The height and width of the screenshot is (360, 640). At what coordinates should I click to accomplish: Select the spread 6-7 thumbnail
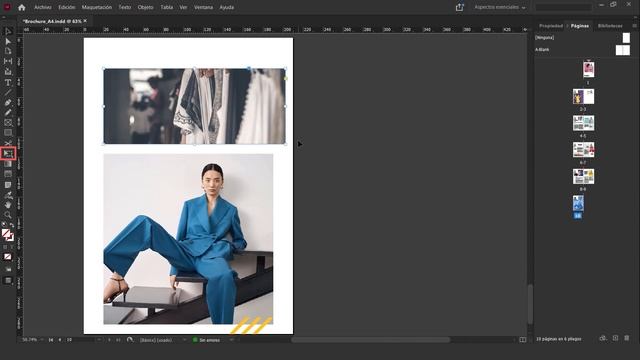(583, 150)
